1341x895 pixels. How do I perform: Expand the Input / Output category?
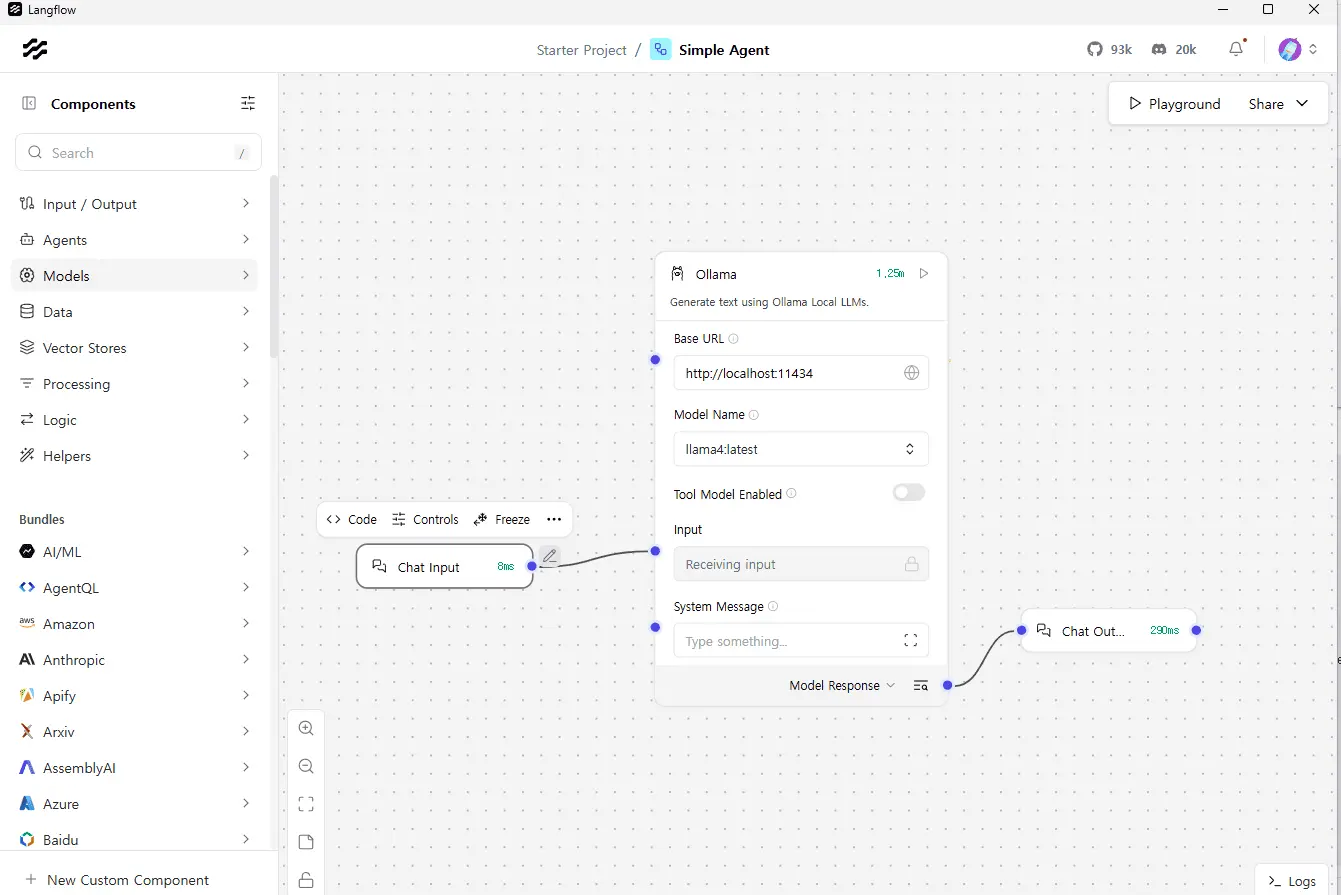(x=134, y=204)
